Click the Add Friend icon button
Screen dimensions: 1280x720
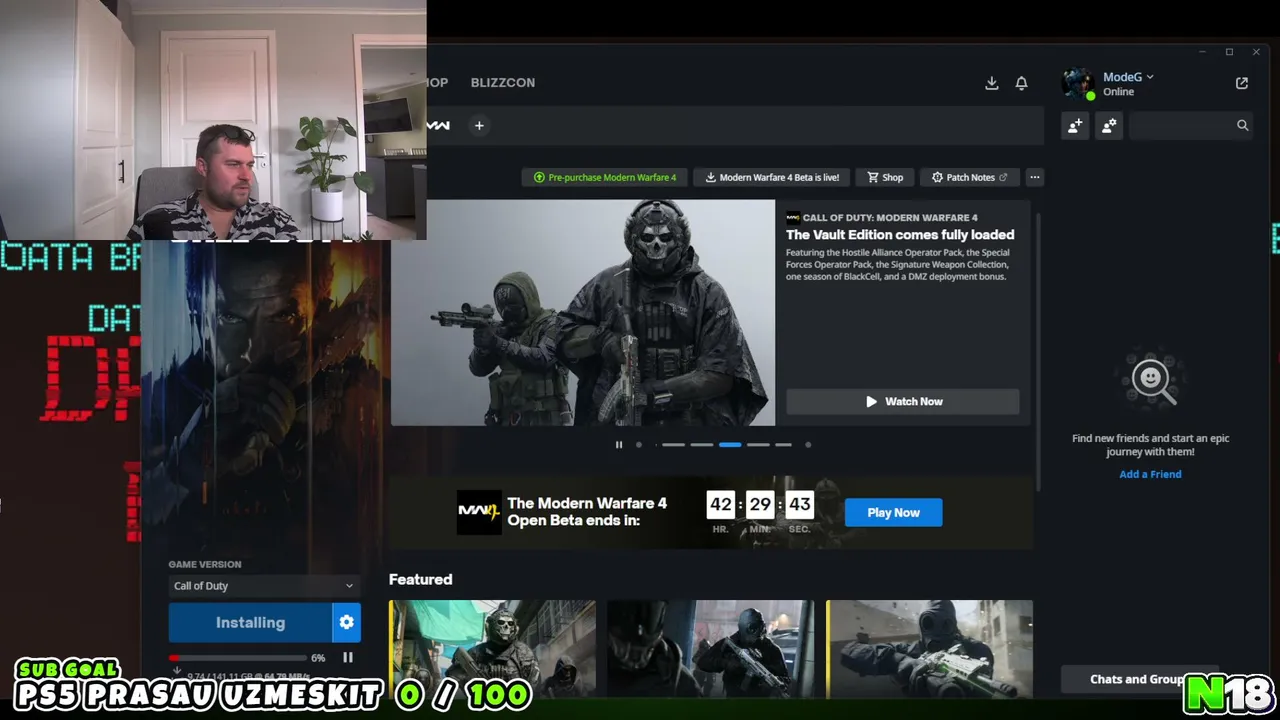[x=1075, y=126]
